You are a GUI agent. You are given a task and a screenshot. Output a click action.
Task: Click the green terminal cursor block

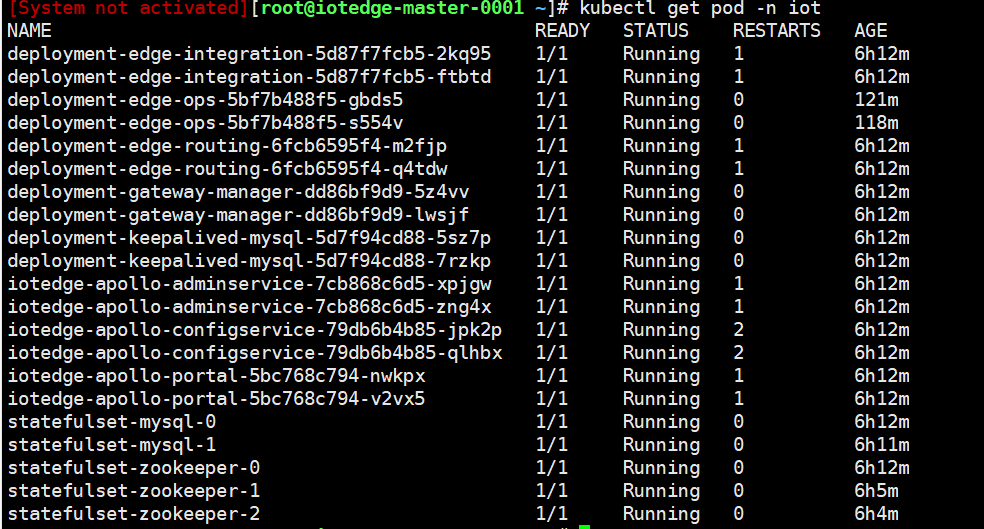(x=584, y=526)
